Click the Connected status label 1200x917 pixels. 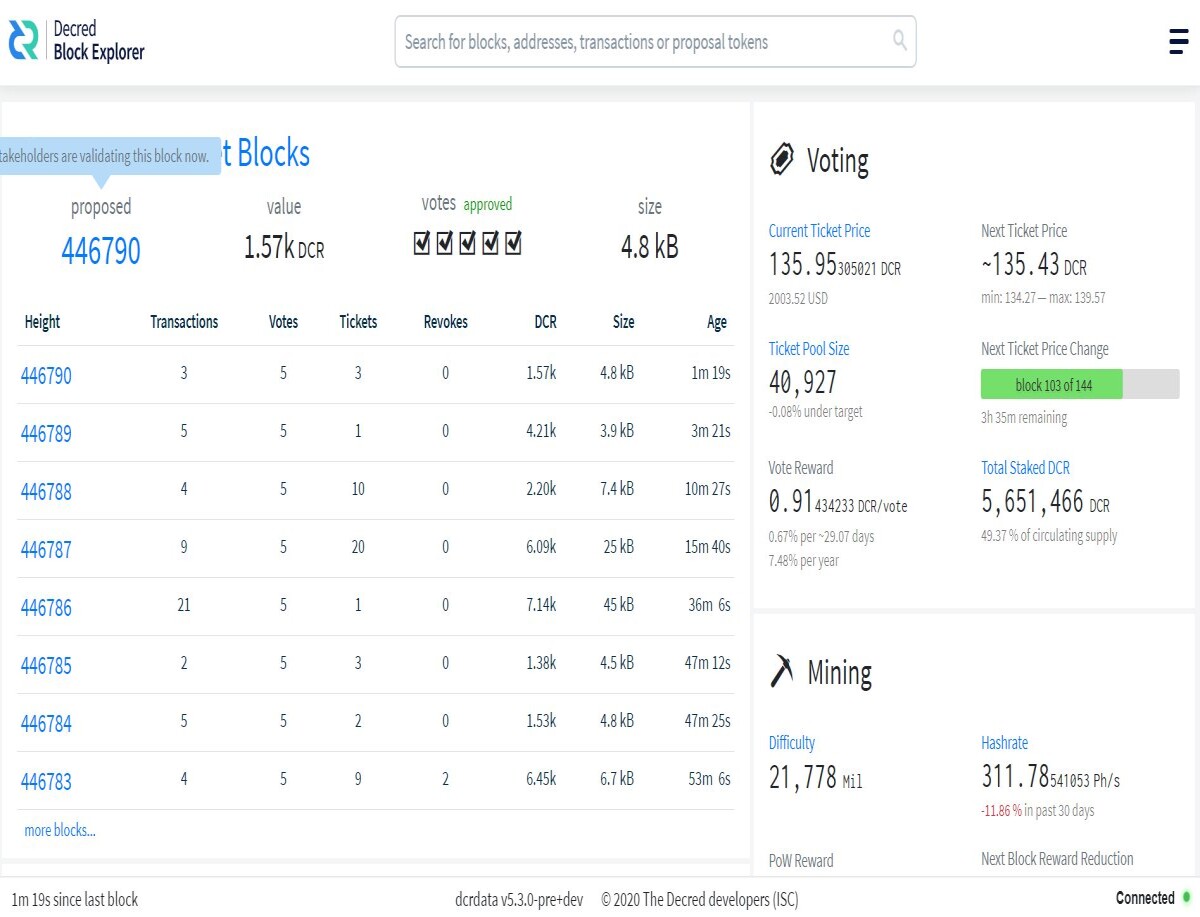[1145, 897]
